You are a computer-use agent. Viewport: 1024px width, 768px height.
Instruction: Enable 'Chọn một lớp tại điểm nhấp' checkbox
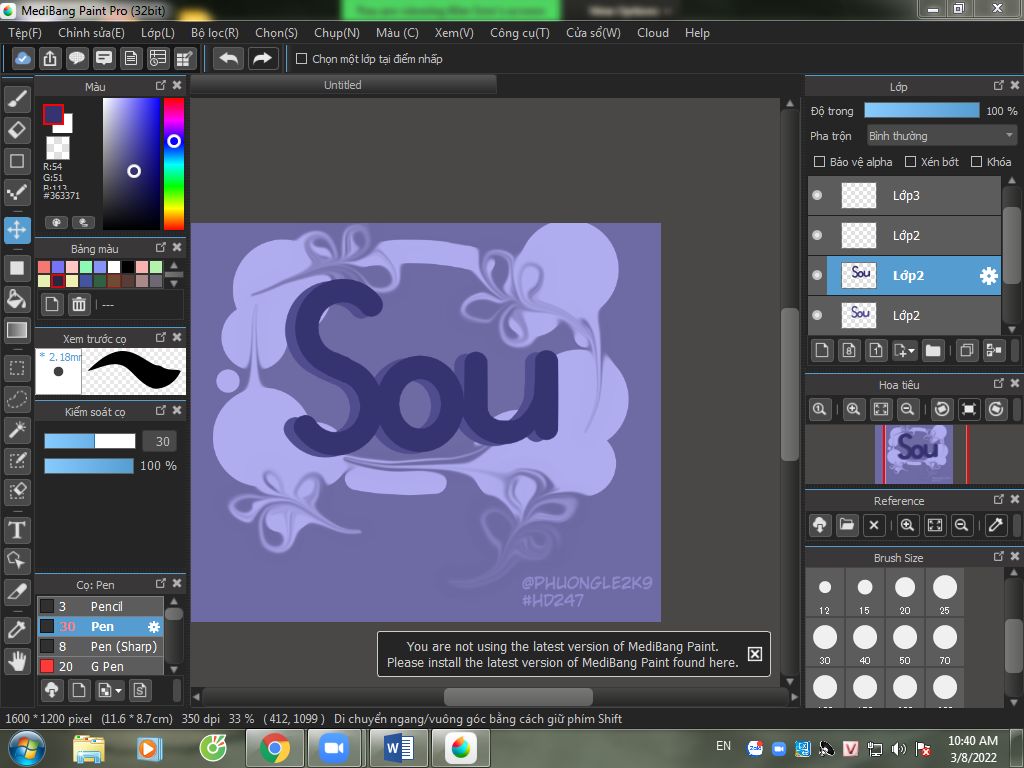(301, 59)
